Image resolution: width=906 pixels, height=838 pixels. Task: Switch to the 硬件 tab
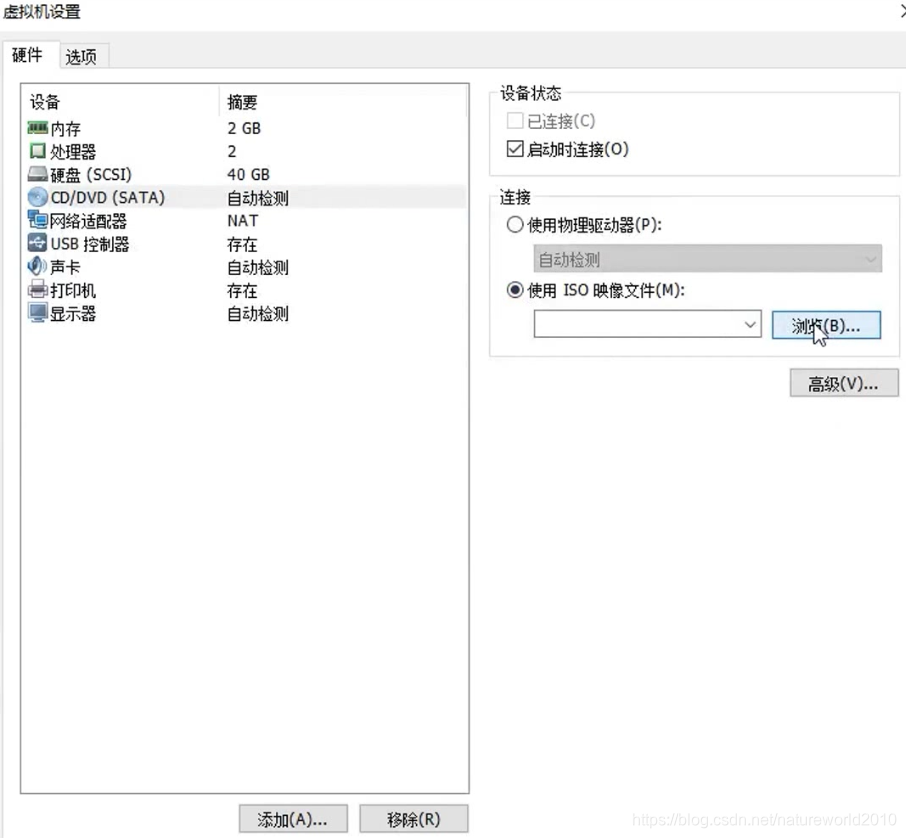tap(29, 56)
